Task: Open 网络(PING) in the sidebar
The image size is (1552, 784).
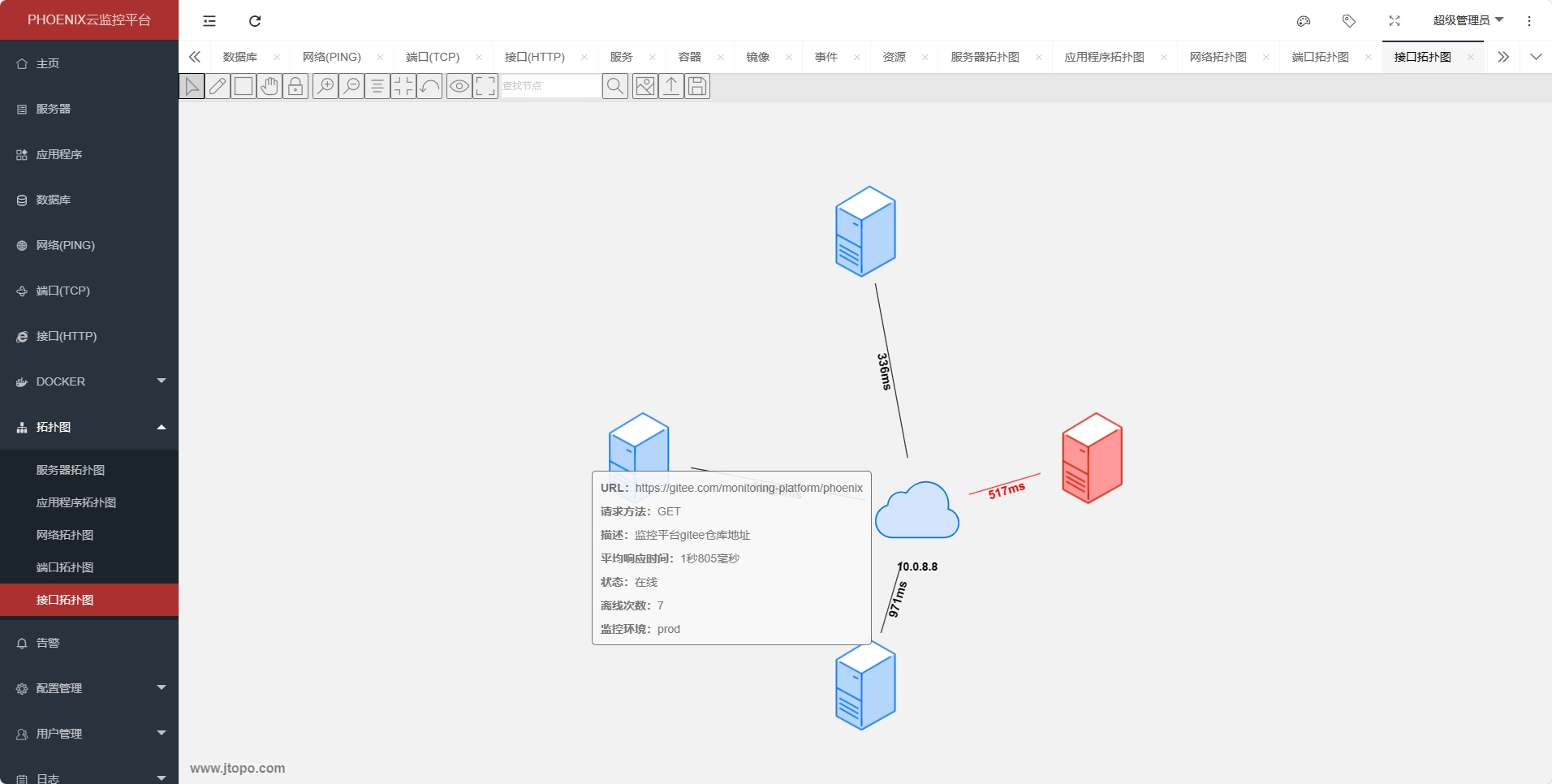Action: pos(89,245)
